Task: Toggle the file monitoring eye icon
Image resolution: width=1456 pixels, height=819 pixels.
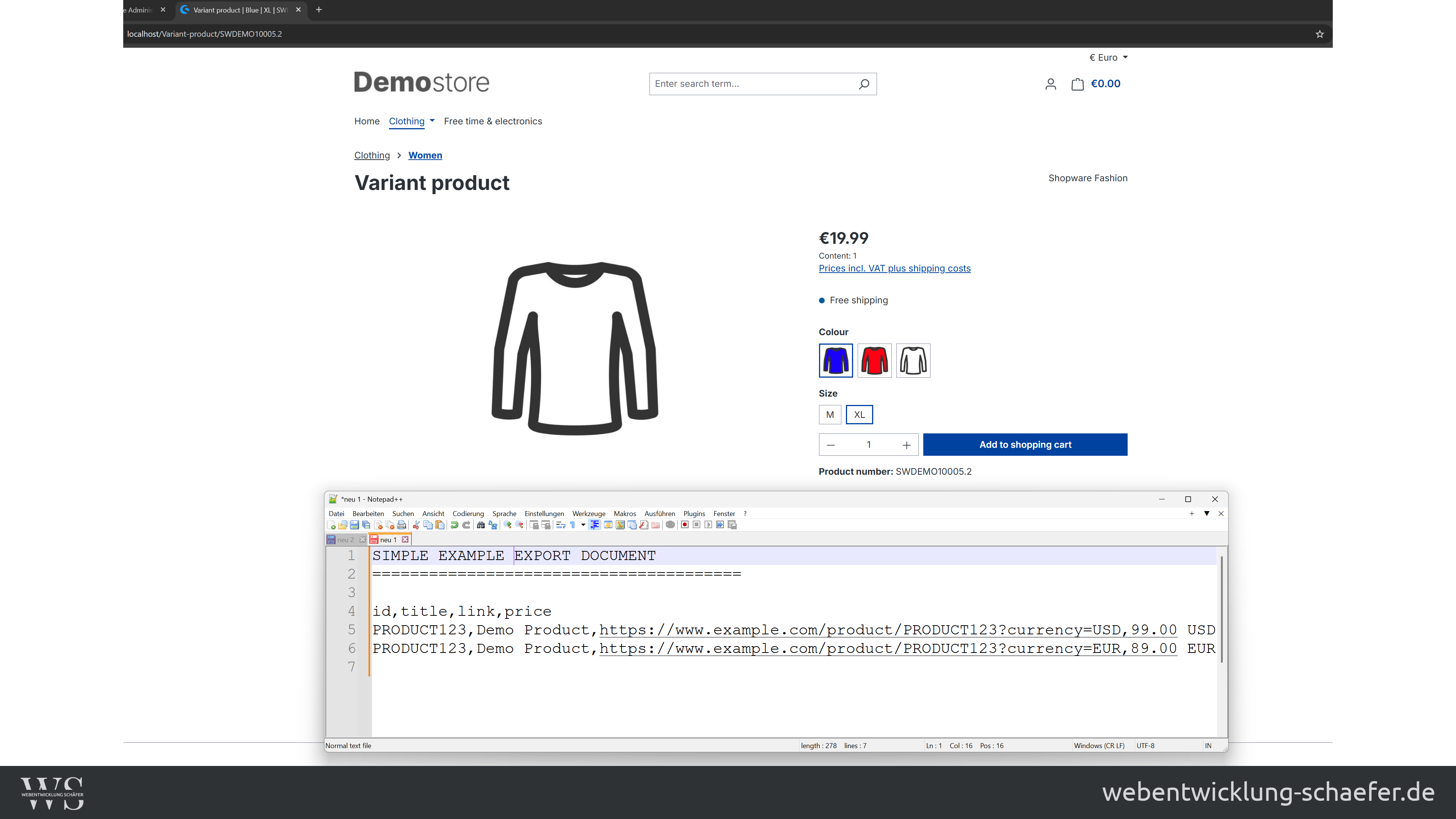Action: tap(670, 524)
